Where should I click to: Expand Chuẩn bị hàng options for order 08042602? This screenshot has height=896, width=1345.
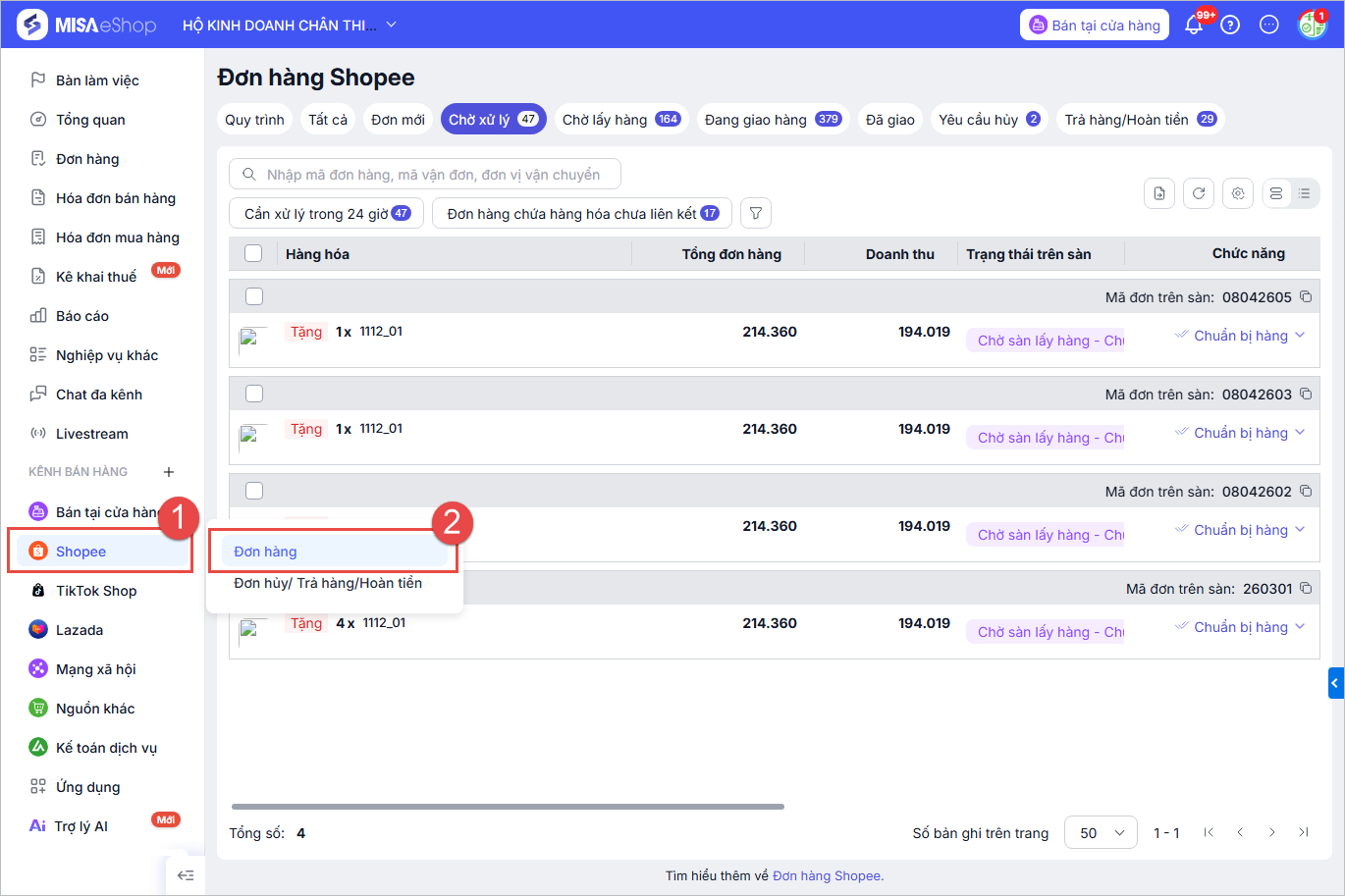pos(1300,530)
